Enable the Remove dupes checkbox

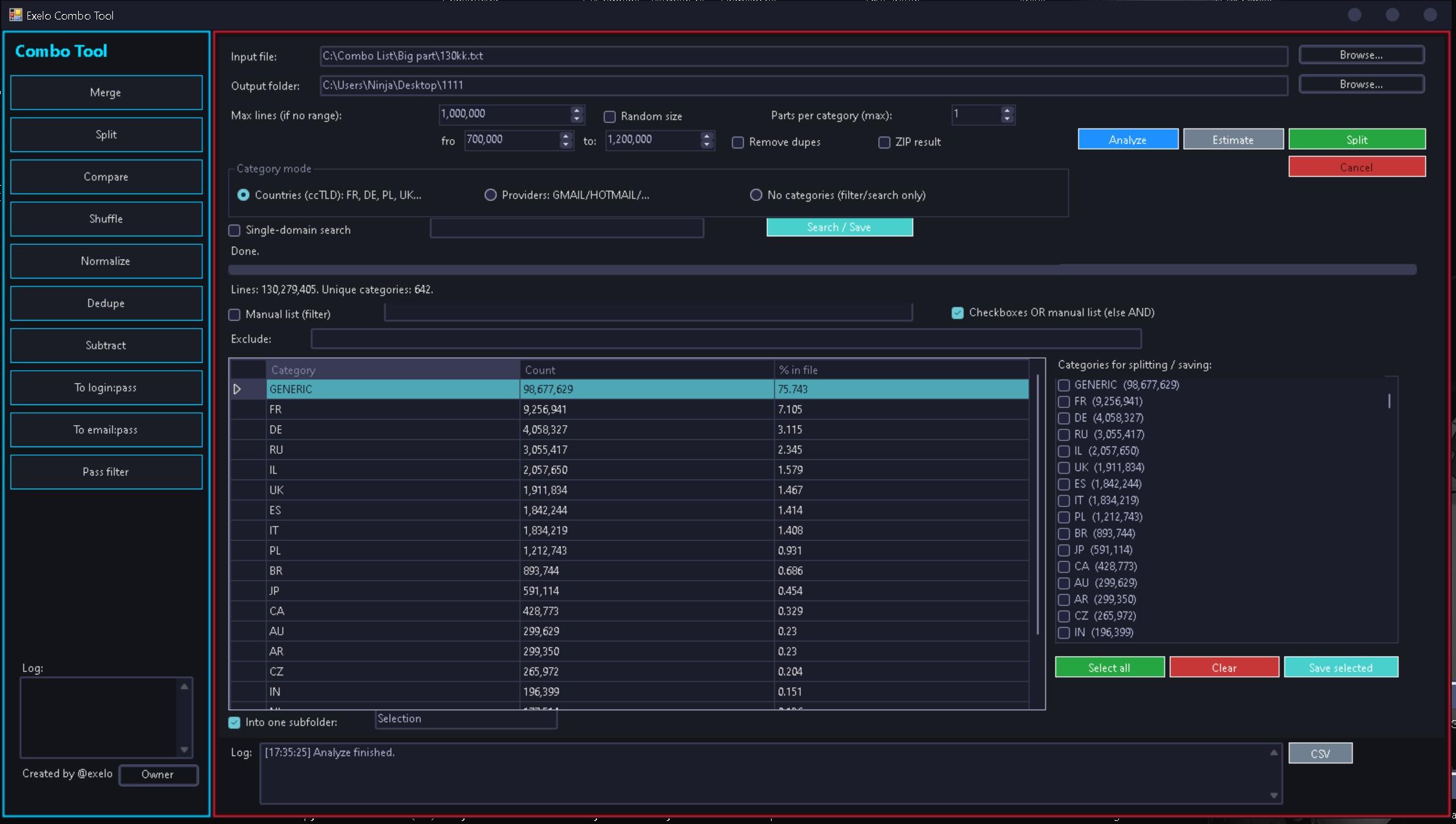(737, 142)
